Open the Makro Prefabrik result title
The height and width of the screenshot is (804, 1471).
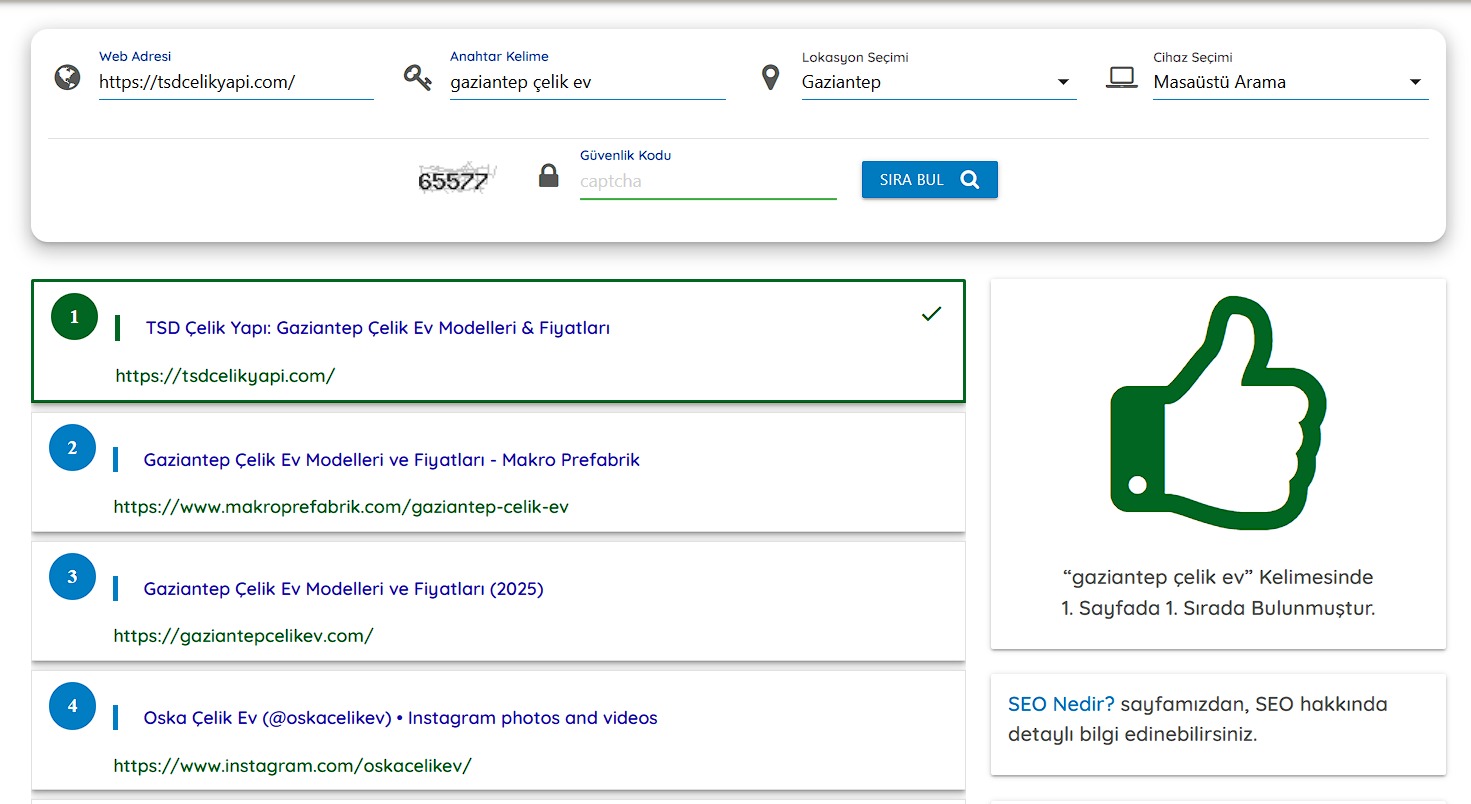click(391, 460)
